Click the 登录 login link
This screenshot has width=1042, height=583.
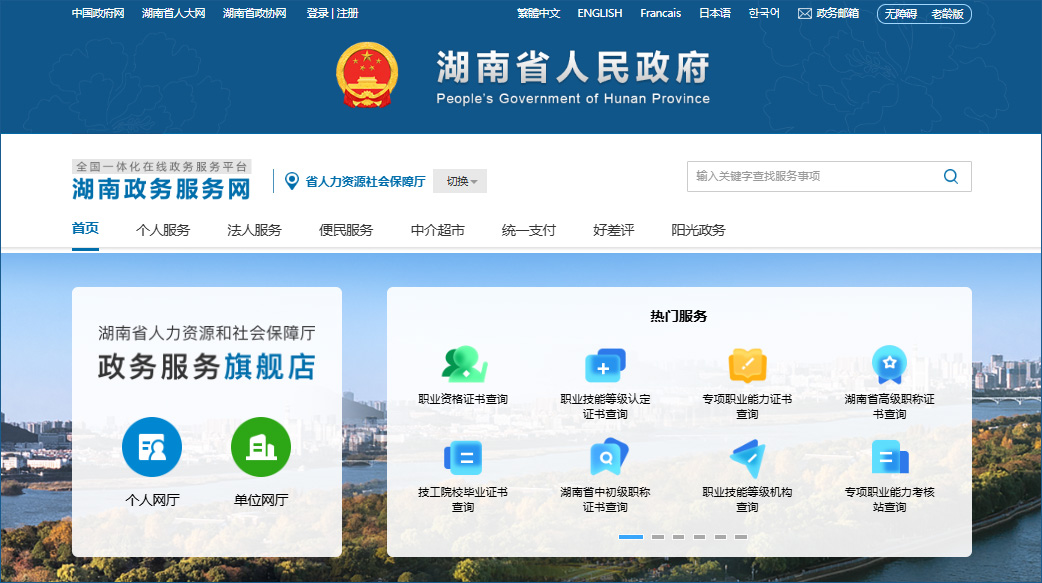(x=318, y=13)
